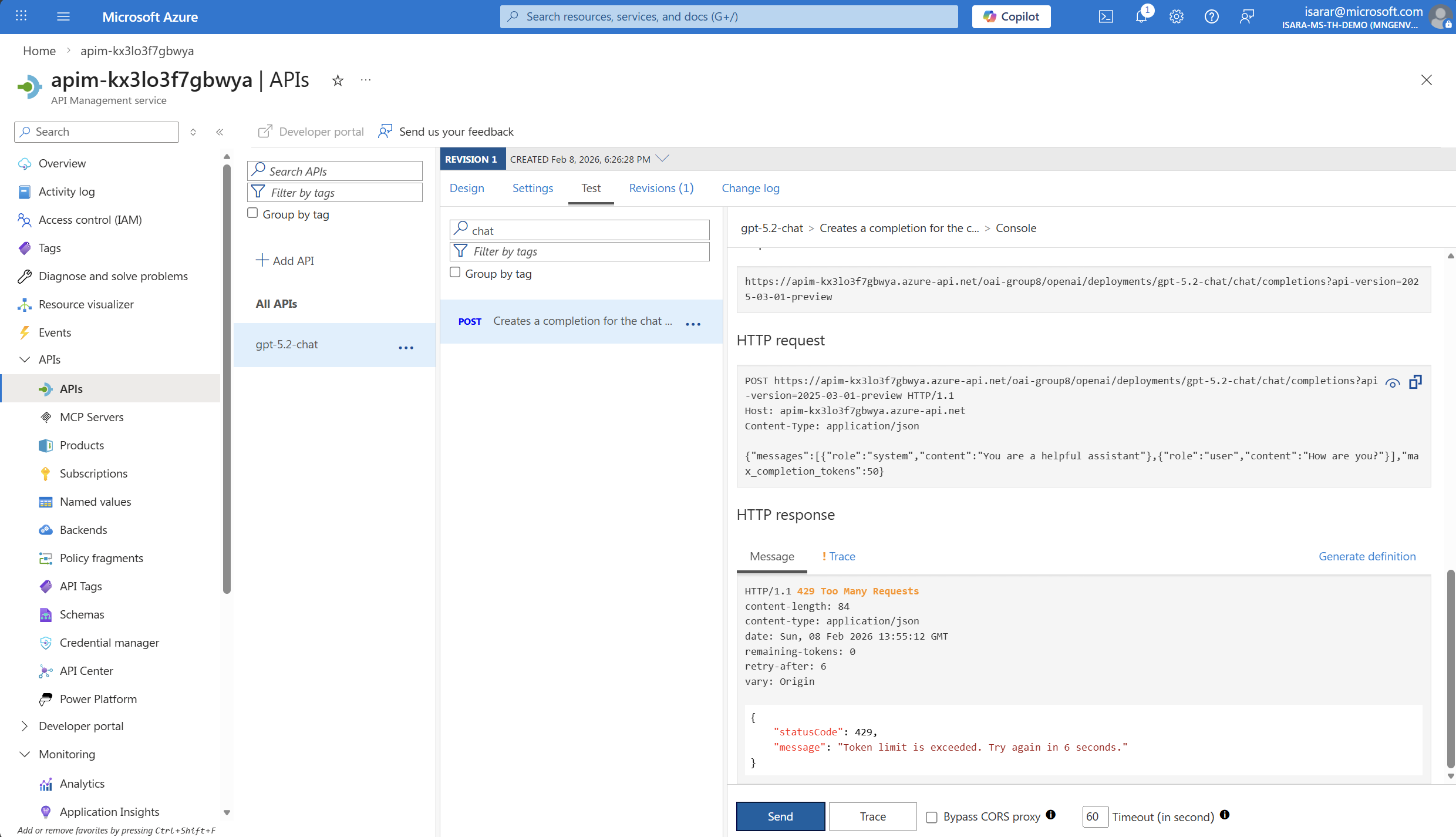1456x837 pixels.
Task: Collapse the APIs section in sidebar
Action: 25,359
